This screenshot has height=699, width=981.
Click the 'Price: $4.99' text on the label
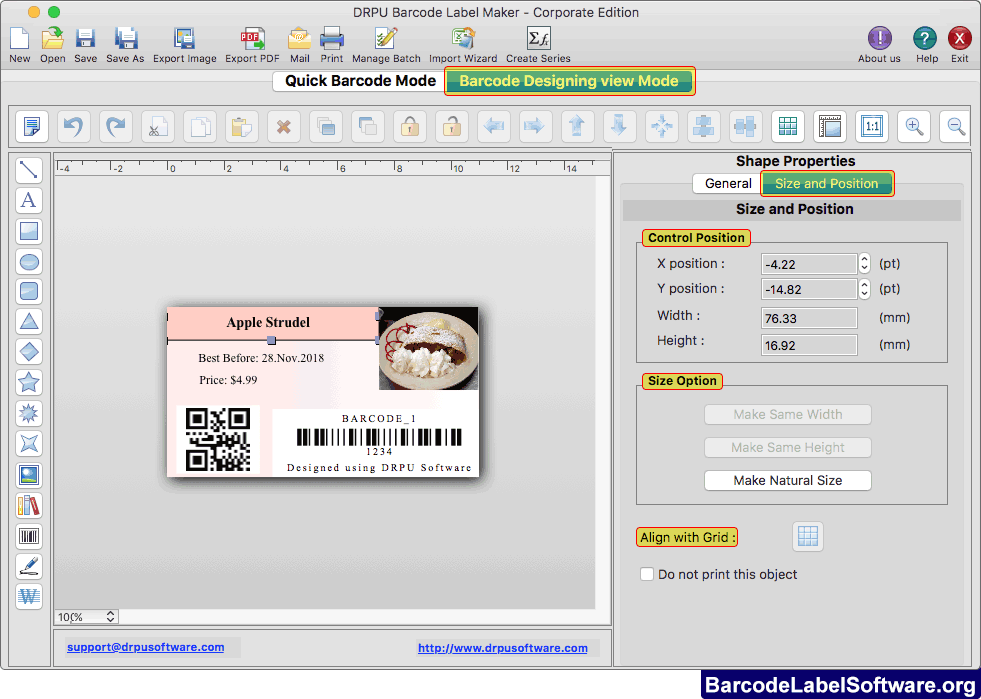coord(228,380)
